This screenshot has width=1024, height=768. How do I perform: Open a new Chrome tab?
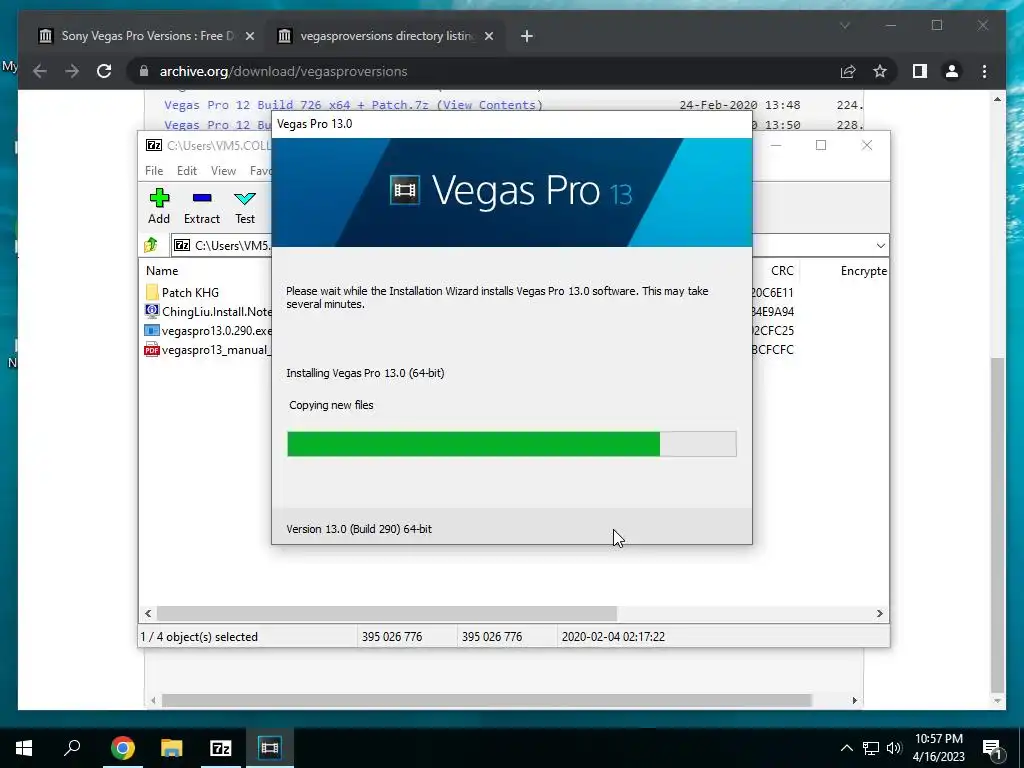coord(527,37)
